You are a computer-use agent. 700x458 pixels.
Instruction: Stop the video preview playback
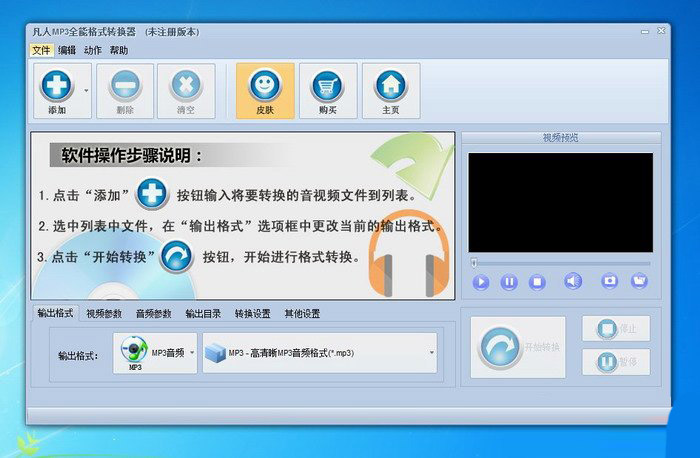pyautogui.click(x=537, y=282)
